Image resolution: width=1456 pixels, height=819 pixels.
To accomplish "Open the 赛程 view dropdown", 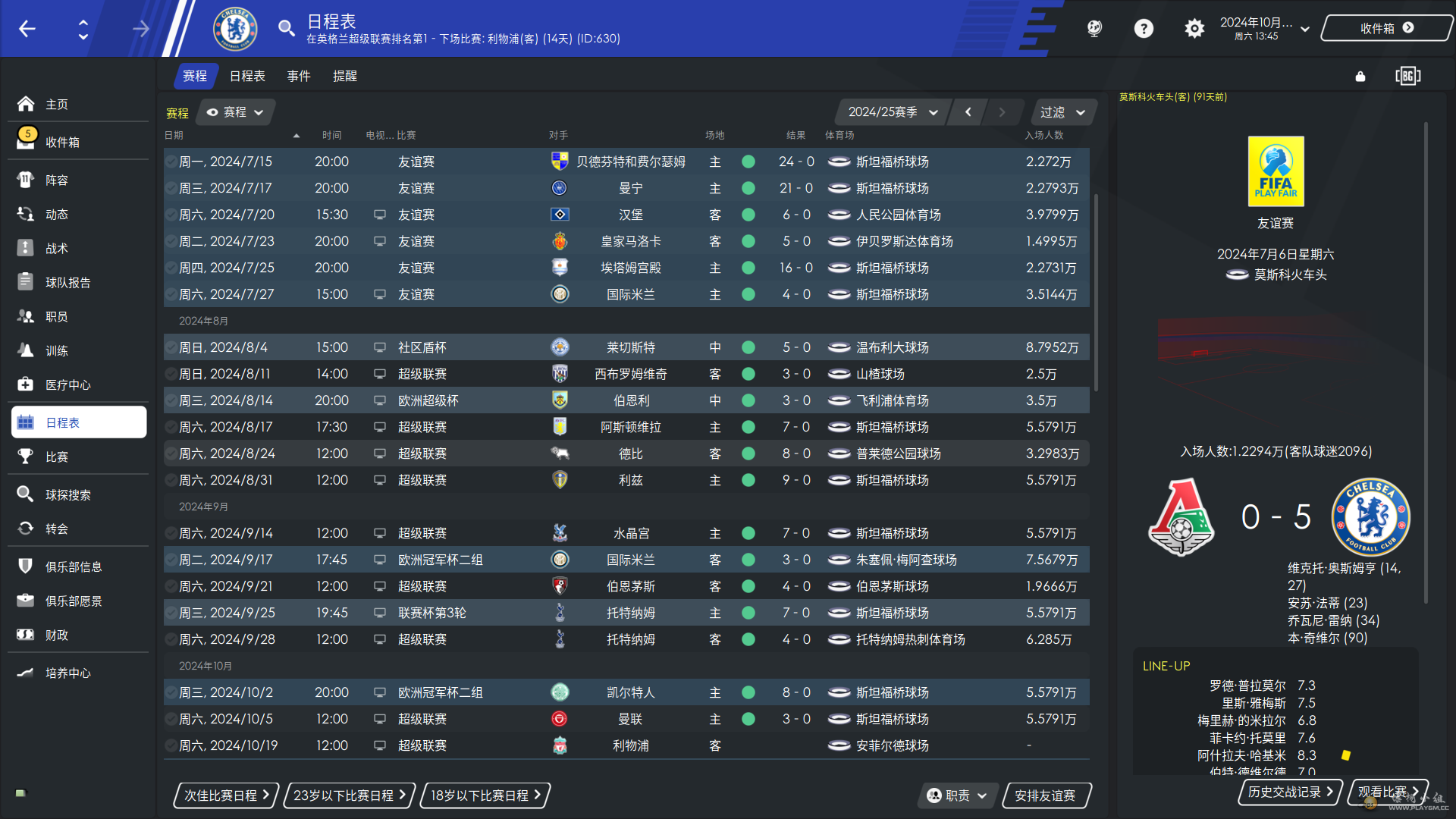I will (235, 112).
